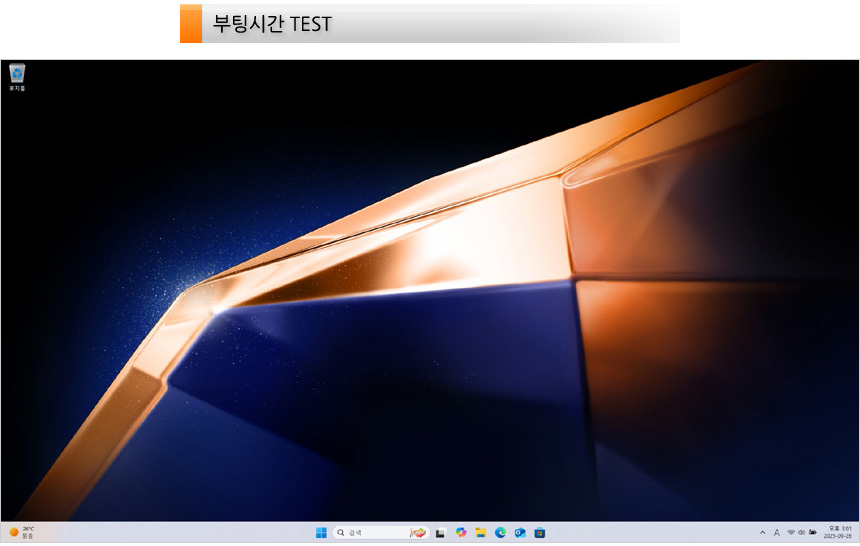Click the speaker volume tray icon
860x546 pixels.
click(801, 532)
